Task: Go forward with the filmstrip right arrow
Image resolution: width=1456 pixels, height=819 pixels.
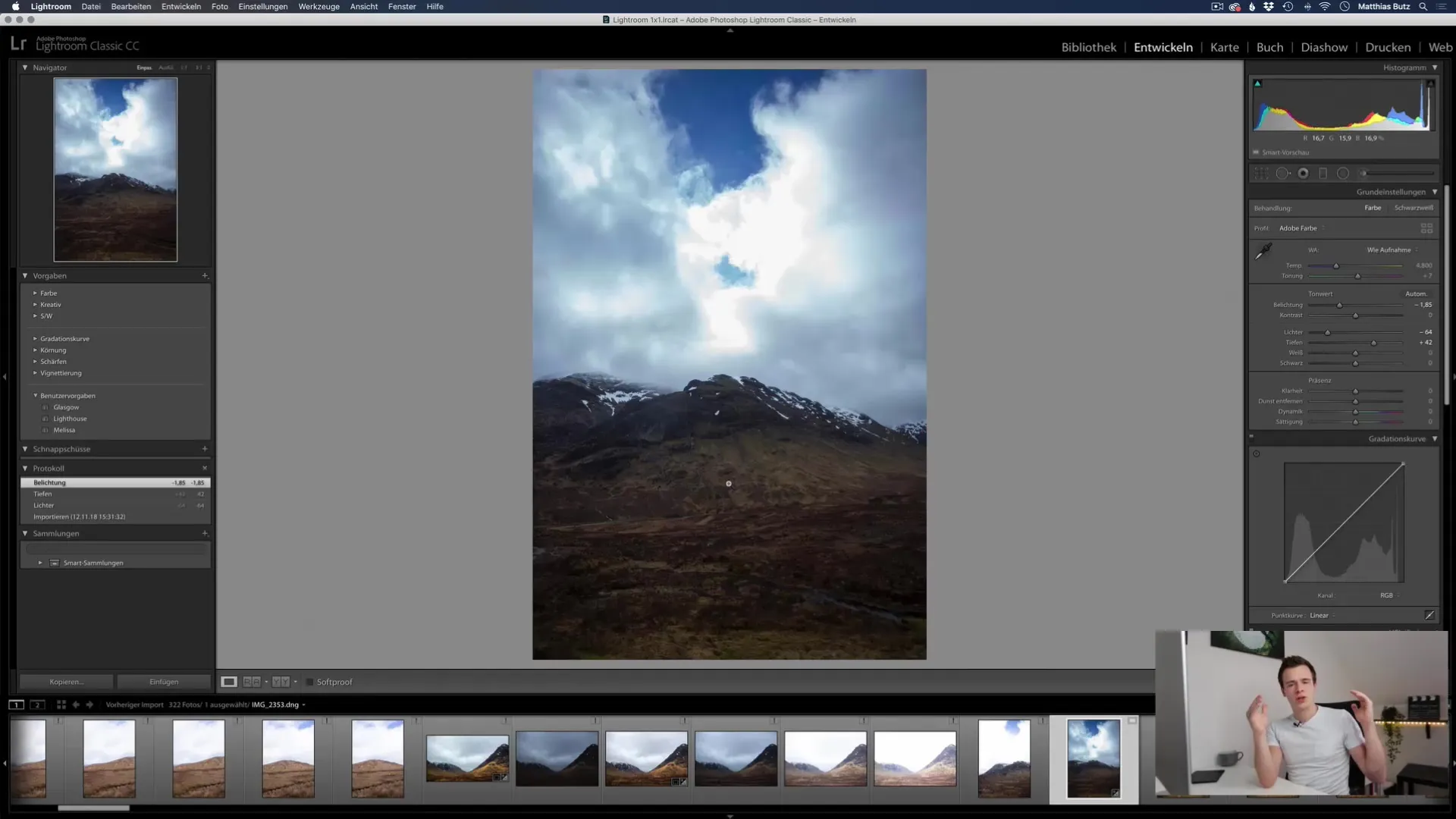Action: click(89, 704)
